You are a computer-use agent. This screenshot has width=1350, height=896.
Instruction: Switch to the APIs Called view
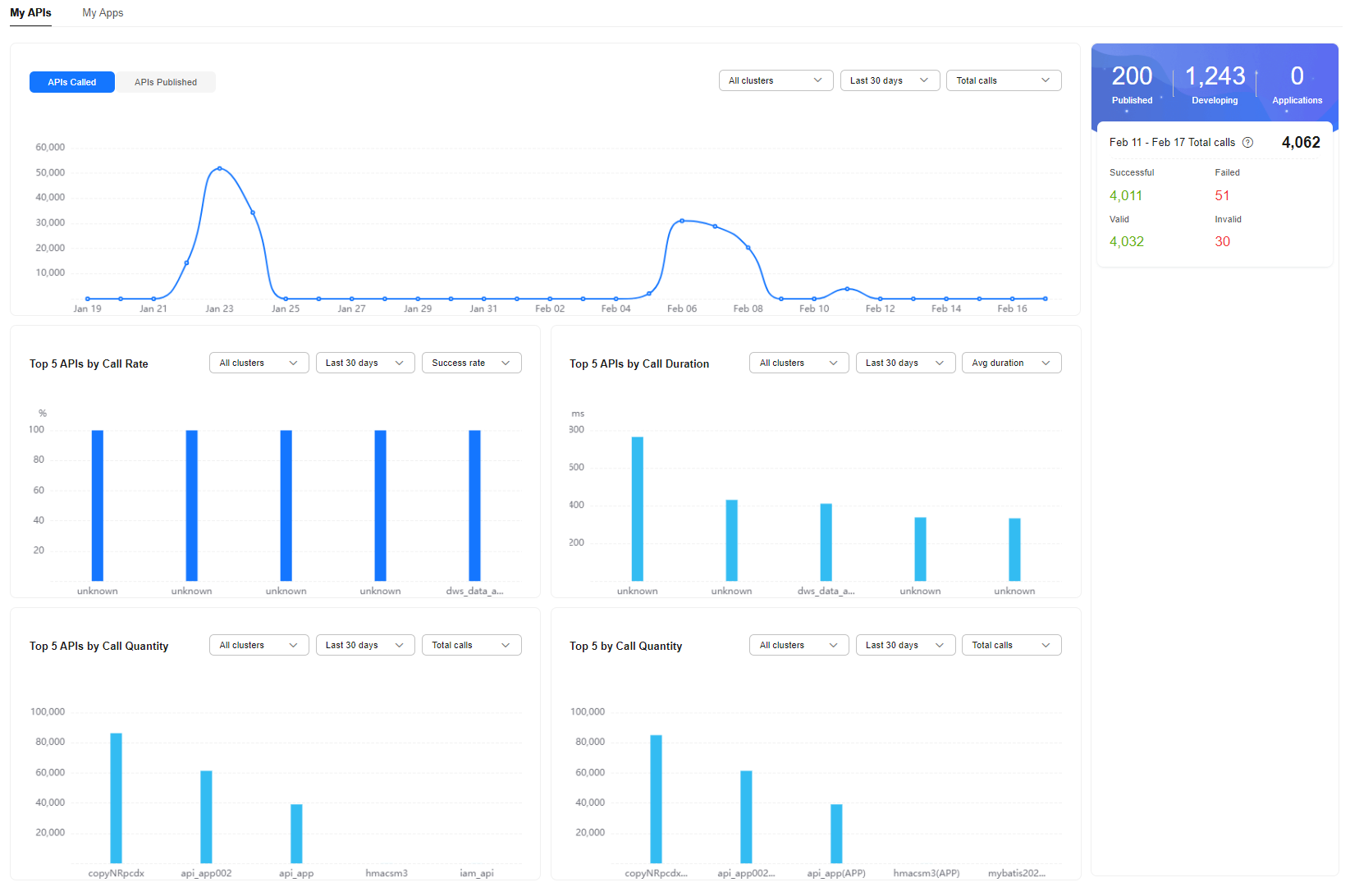tap(72, 82)
